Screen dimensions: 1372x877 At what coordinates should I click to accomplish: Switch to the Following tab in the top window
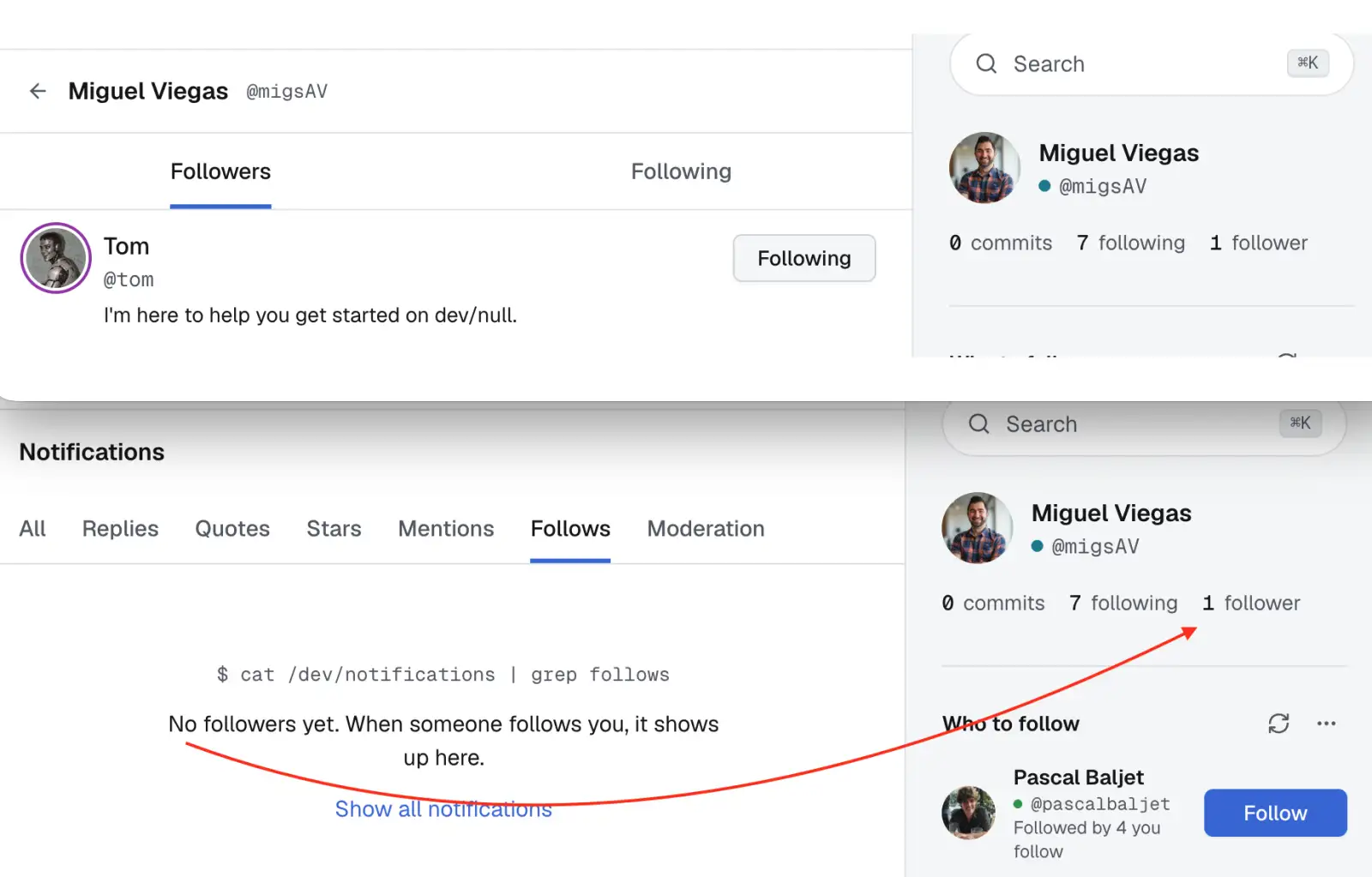(681, 171)
